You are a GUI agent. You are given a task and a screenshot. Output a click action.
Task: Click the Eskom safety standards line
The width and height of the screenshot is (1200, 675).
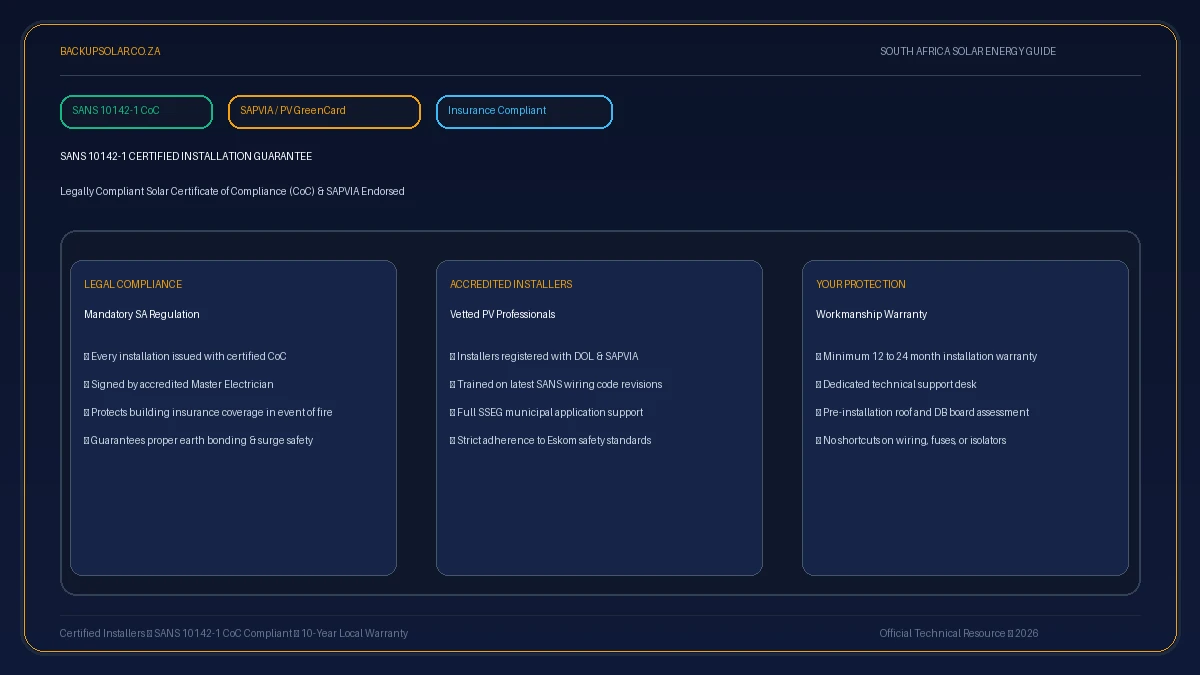pyautogui.click(x=551, y=440)
